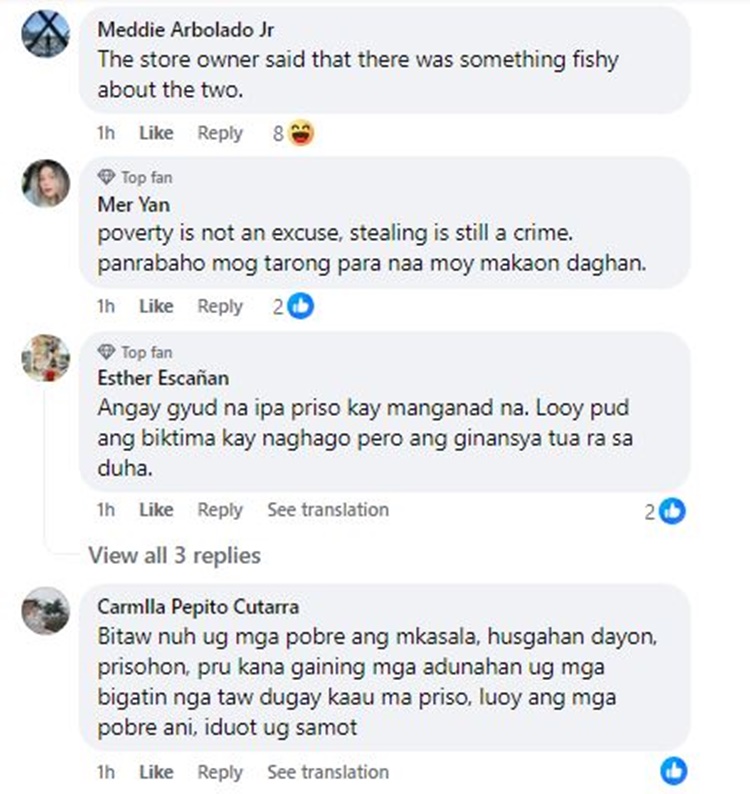750x794 pixels.
Task: See translation of Esther Escañan's comment
Action: point(328,510)
